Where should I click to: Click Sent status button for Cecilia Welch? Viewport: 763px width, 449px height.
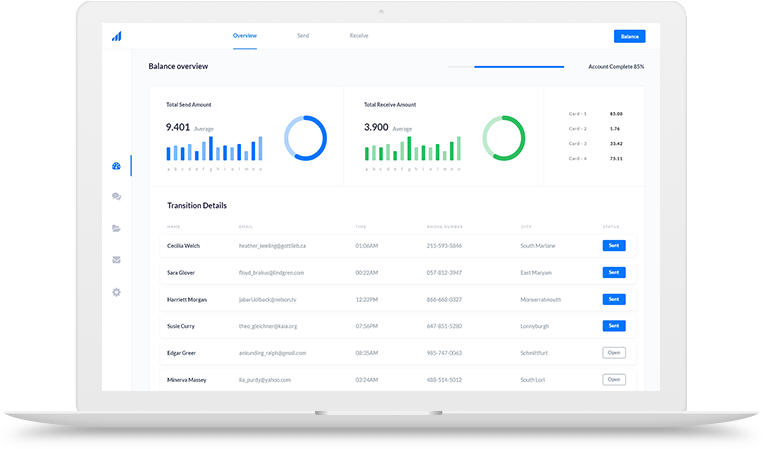[614, 245]
